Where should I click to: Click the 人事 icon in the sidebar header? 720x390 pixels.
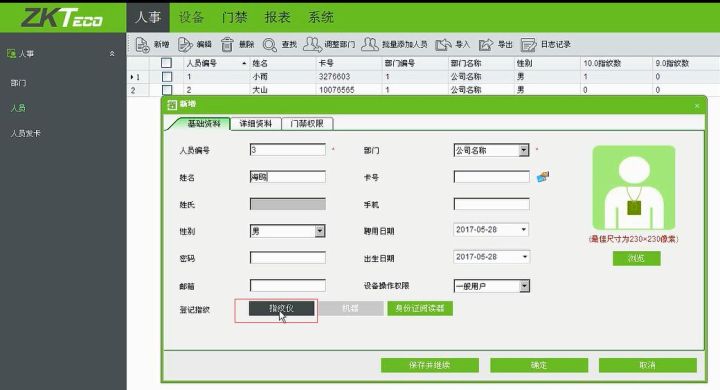pyautogui.click(x=11, y=53)
